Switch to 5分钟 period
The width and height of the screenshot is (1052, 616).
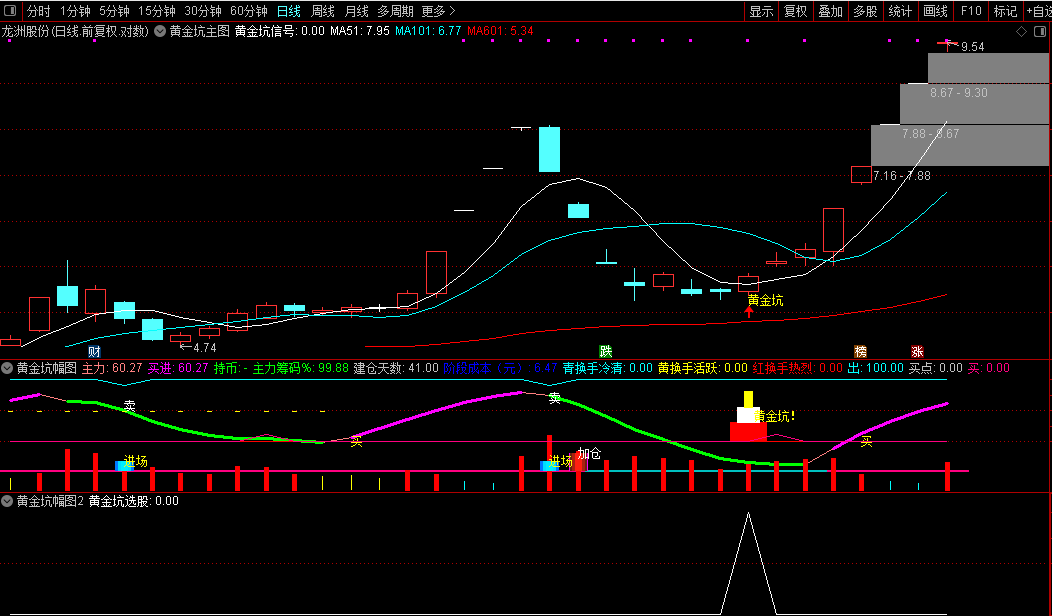pyautogui.click(x=114, y=11)
